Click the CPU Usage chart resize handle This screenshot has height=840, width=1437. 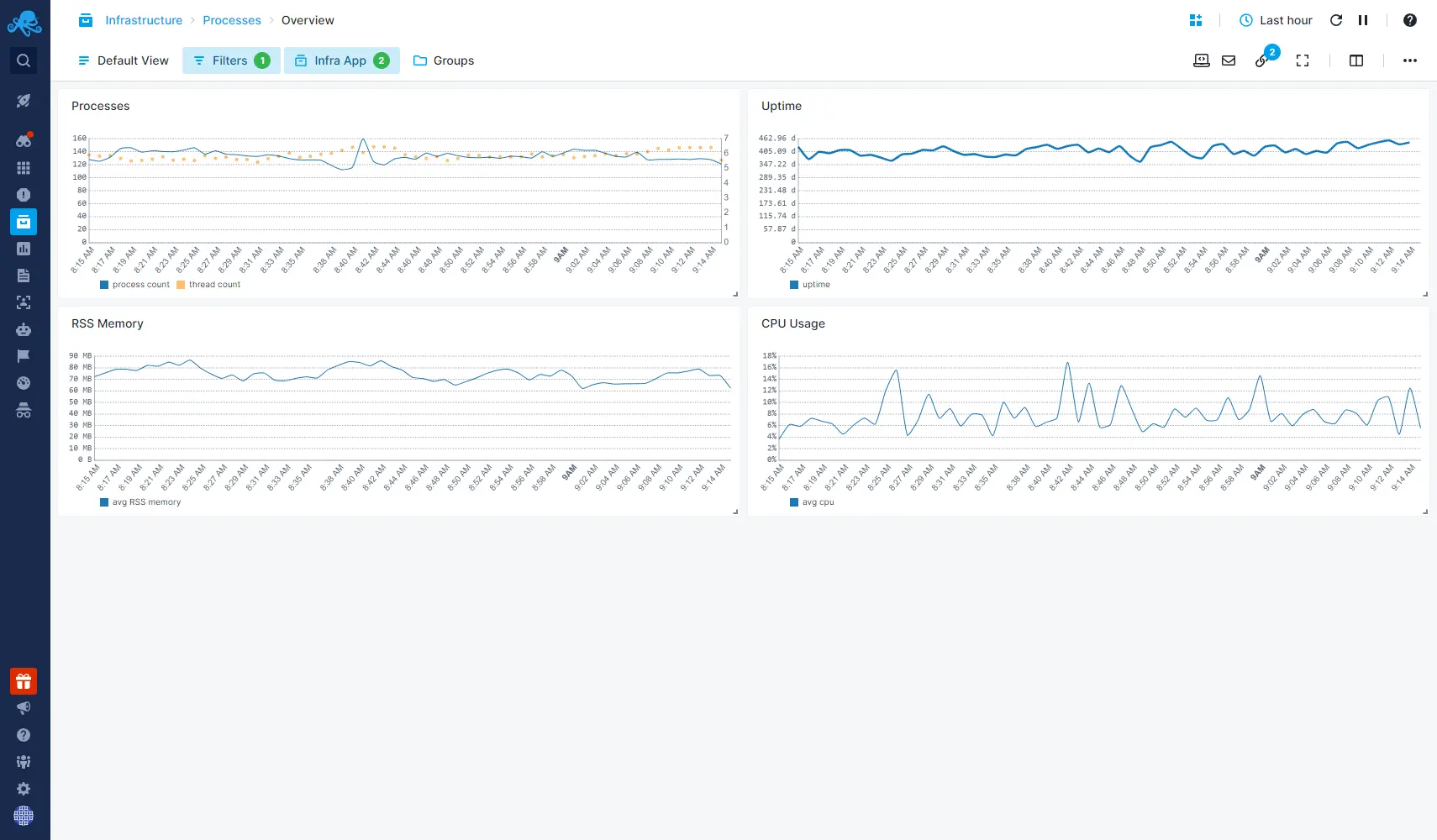[1425, 512]
